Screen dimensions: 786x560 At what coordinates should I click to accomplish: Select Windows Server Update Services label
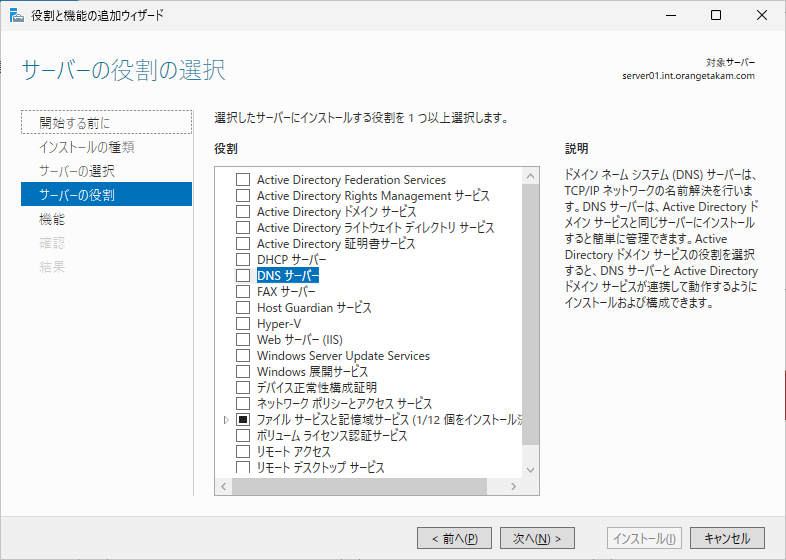coord(343,356)
